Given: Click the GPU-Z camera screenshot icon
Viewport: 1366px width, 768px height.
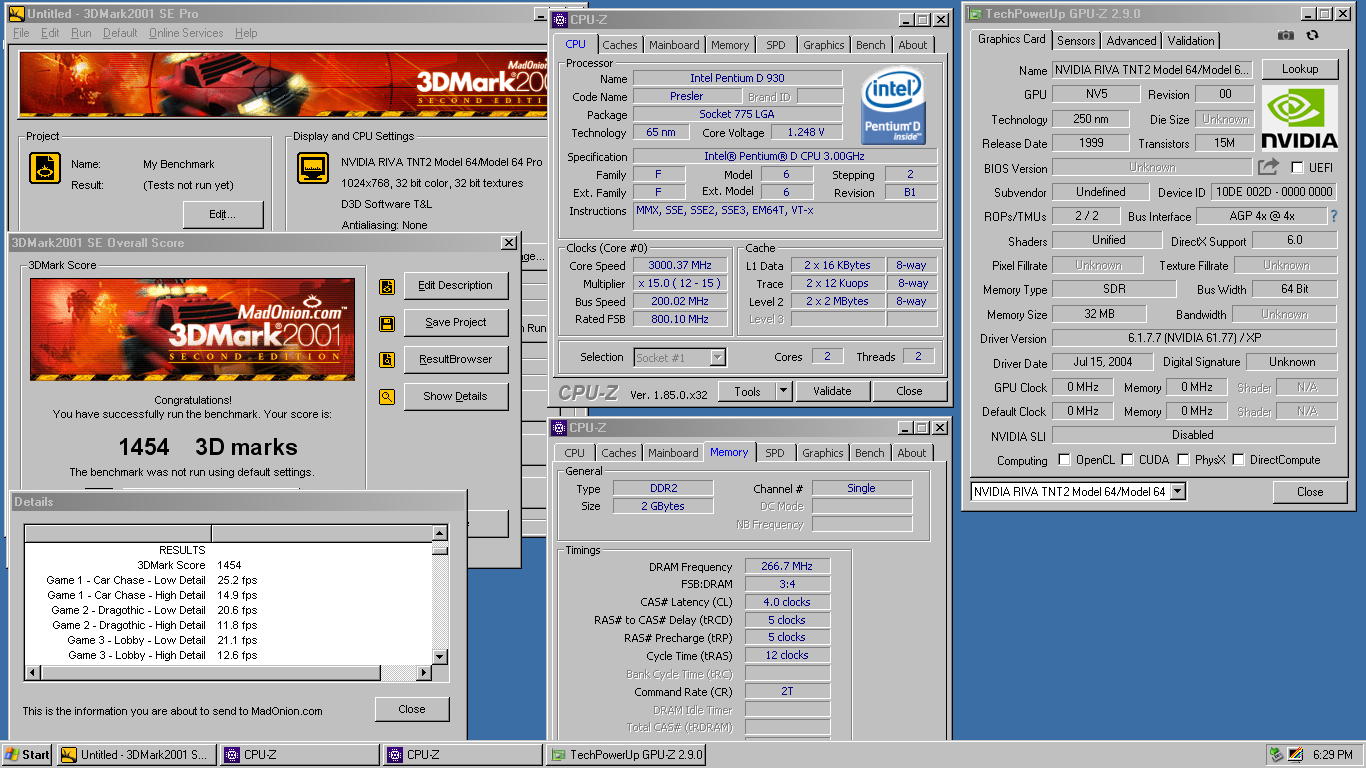Looking at the screenshot, I should pyautogui.click(x=1285, y=36).
